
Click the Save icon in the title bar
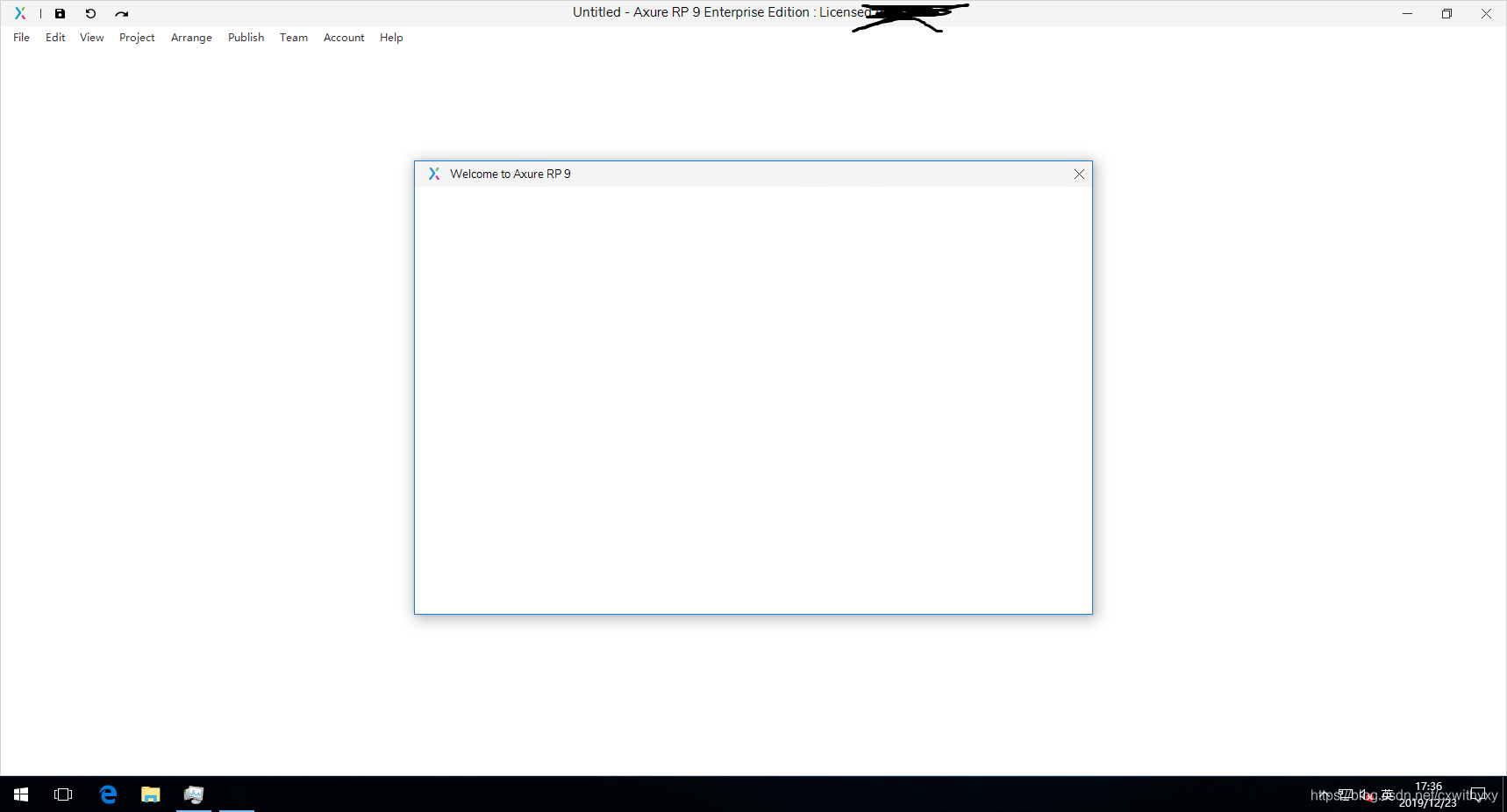(x=60, y=13)
